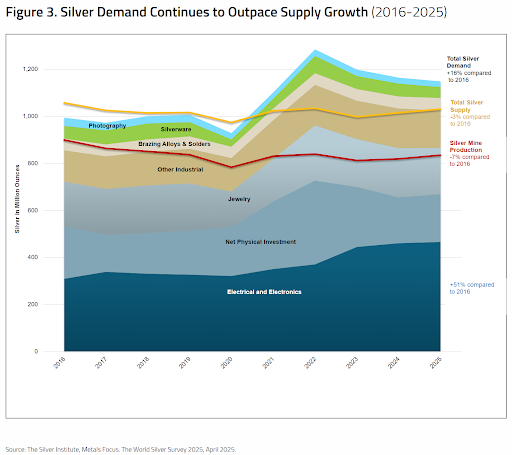Select the 2022 x-axis tick label
The height and width of the screenshot is (455, 512).
point(310,363)
